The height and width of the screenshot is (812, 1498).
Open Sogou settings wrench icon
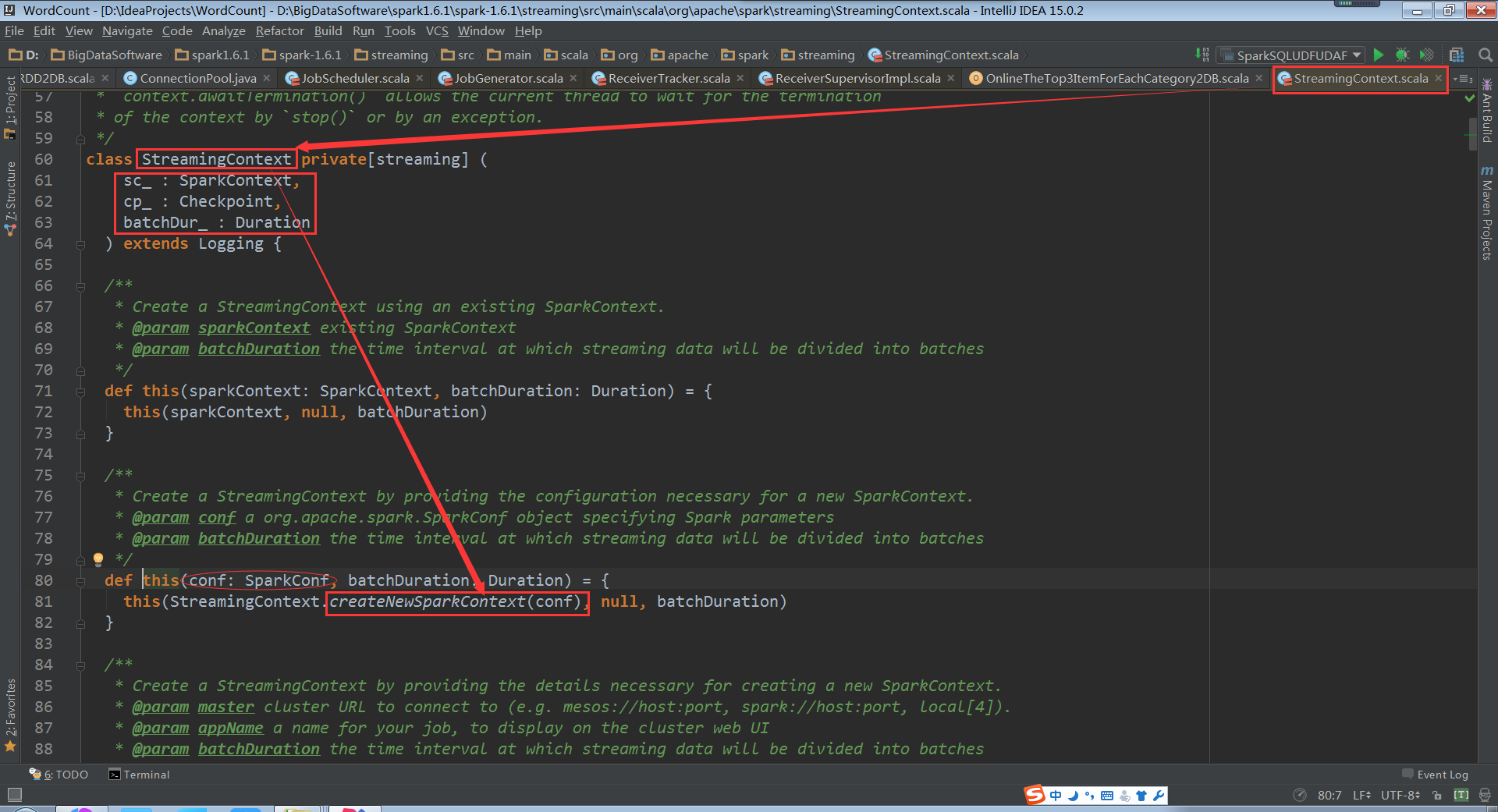tap(1159, 796)
